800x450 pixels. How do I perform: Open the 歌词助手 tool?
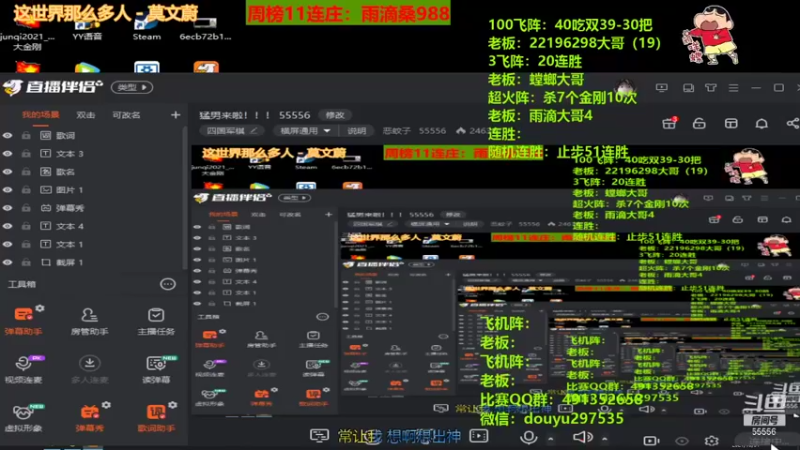156,418
